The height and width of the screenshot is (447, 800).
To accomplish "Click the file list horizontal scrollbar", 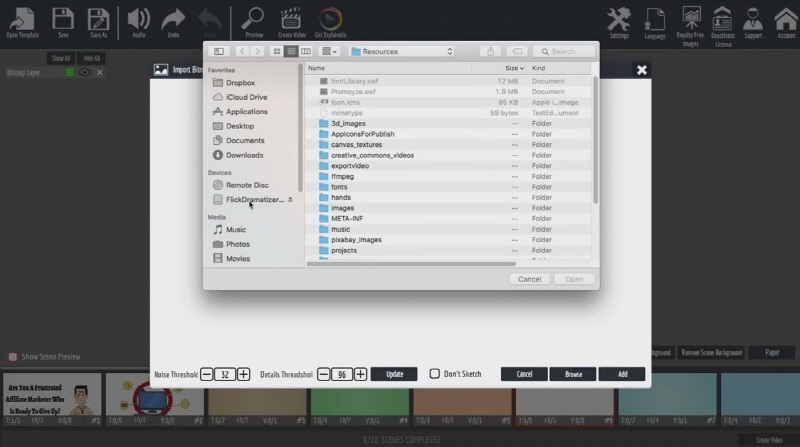I will [x=411, y=264].
